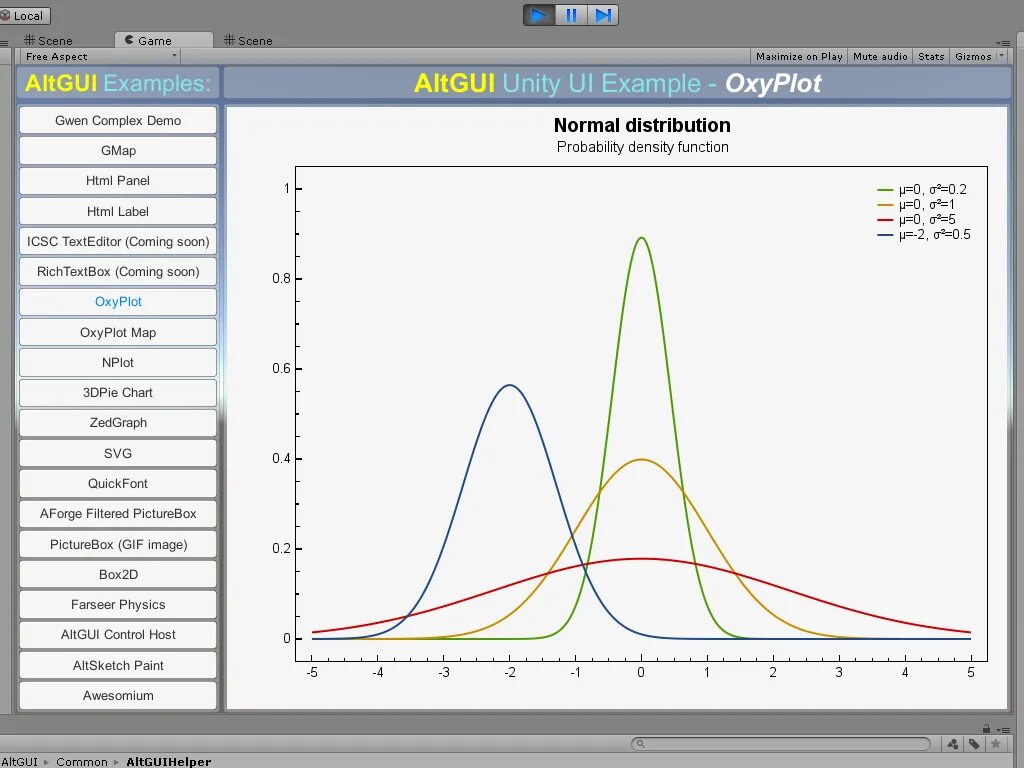1024x768 pixels.
Task: Pause the game with the Pause button
Action: point(571,15)
